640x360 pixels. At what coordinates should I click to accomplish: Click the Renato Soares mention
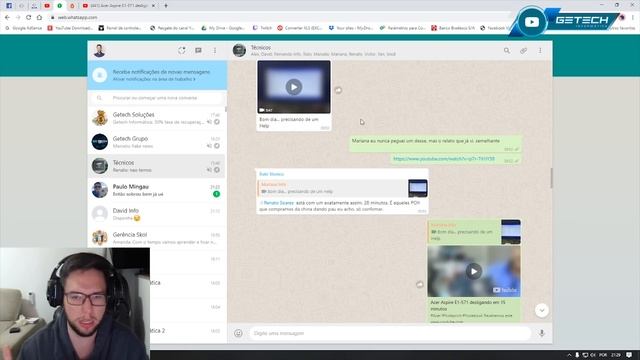coord(278,203)
